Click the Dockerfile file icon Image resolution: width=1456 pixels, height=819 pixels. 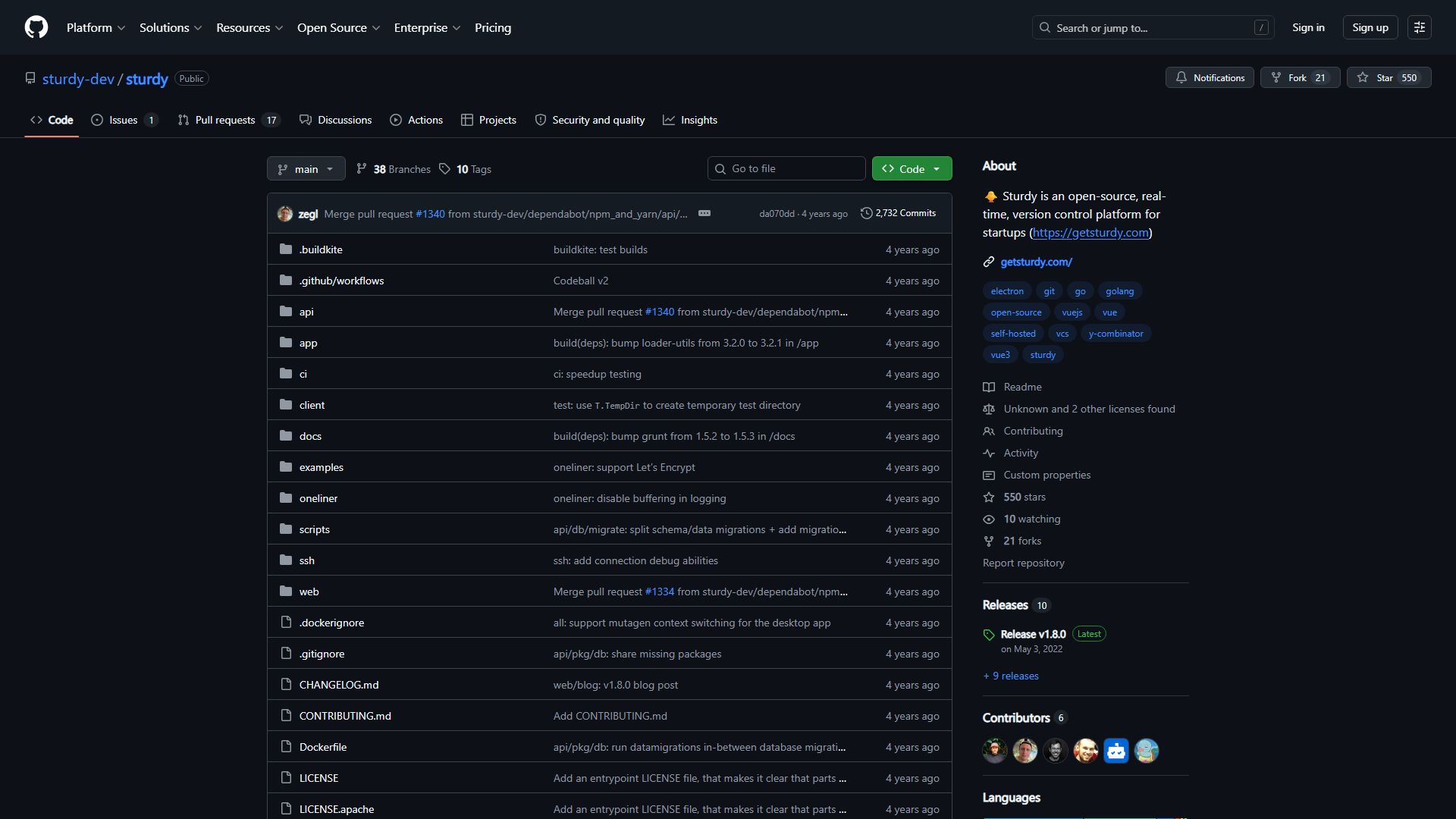pos(286,746)
